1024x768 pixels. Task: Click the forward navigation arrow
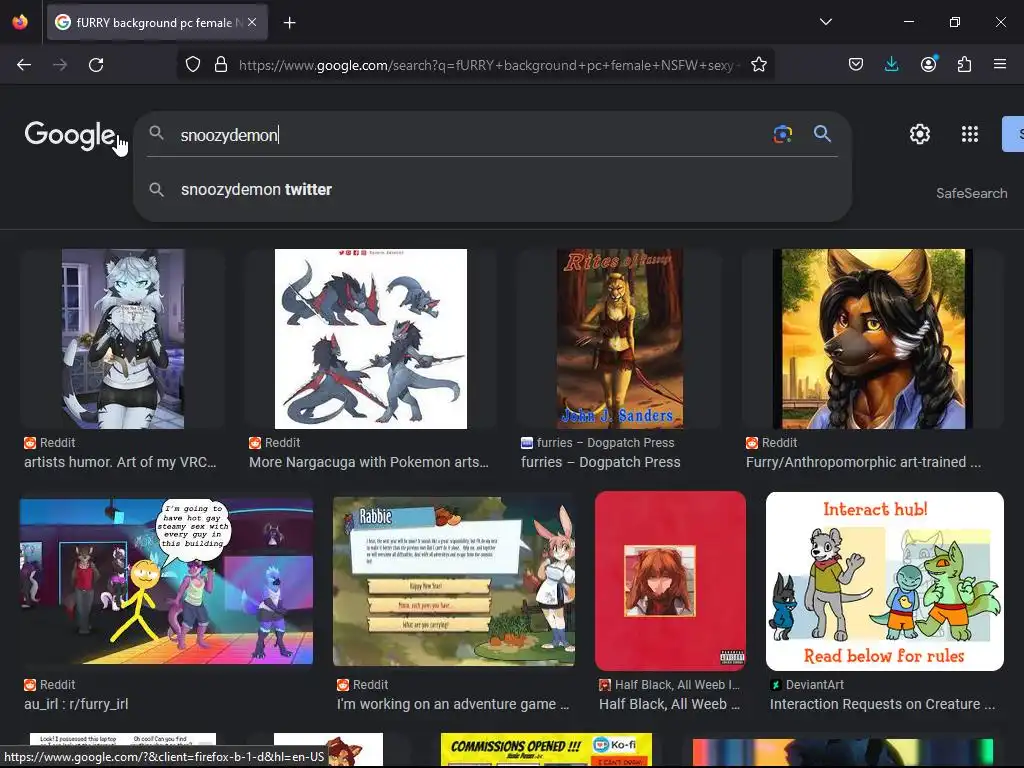[x=60, y=65]
